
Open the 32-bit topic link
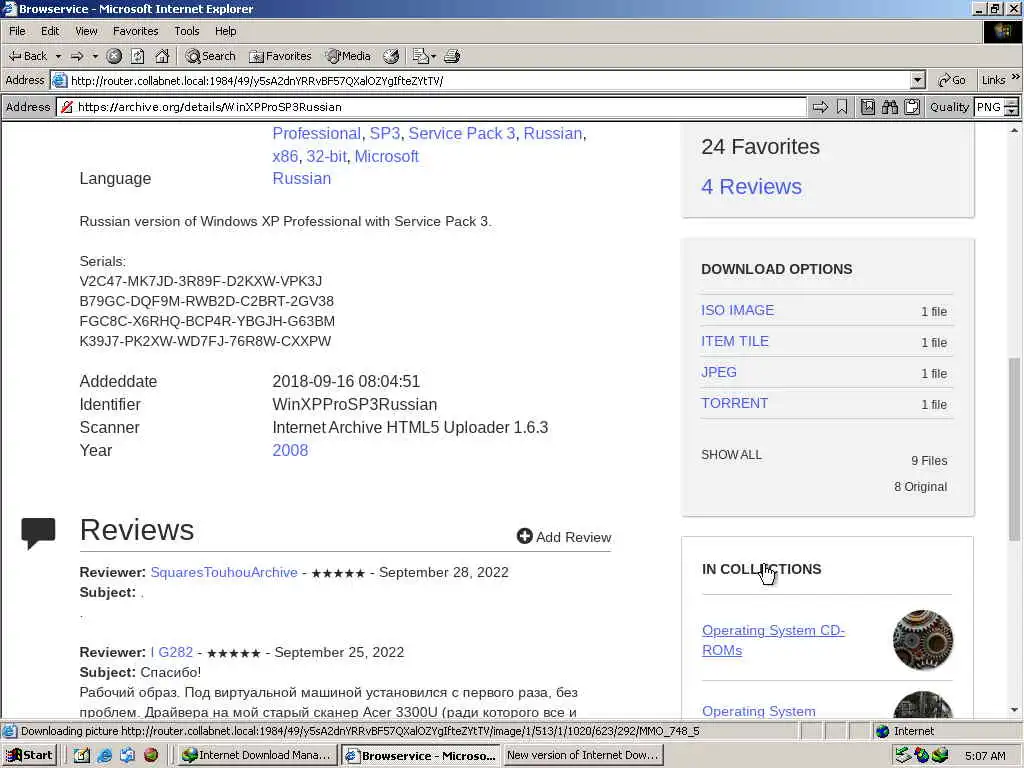click(x=327, y=156)
